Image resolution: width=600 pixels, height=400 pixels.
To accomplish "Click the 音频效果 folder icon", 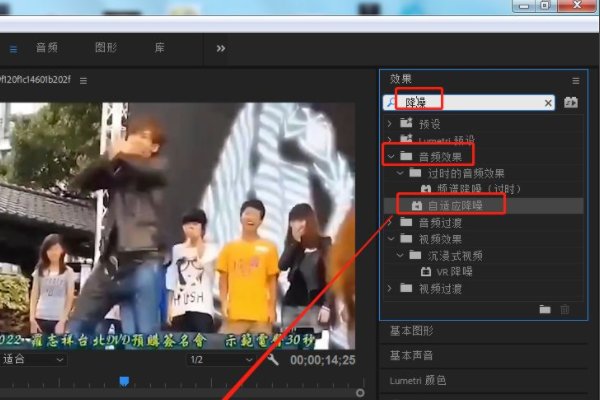I will [406, 156].
